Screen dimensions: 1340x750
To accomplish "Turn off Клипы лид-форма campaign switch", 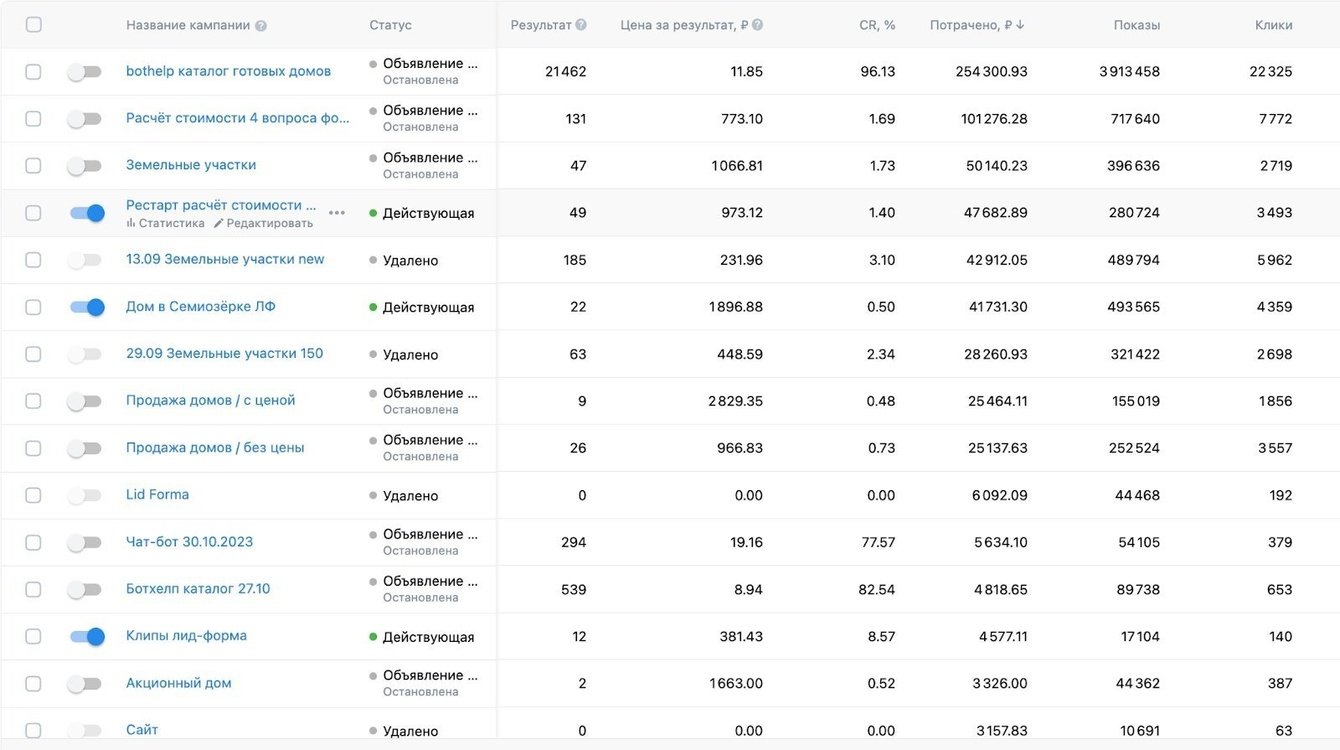I will (x=87, y=636).
